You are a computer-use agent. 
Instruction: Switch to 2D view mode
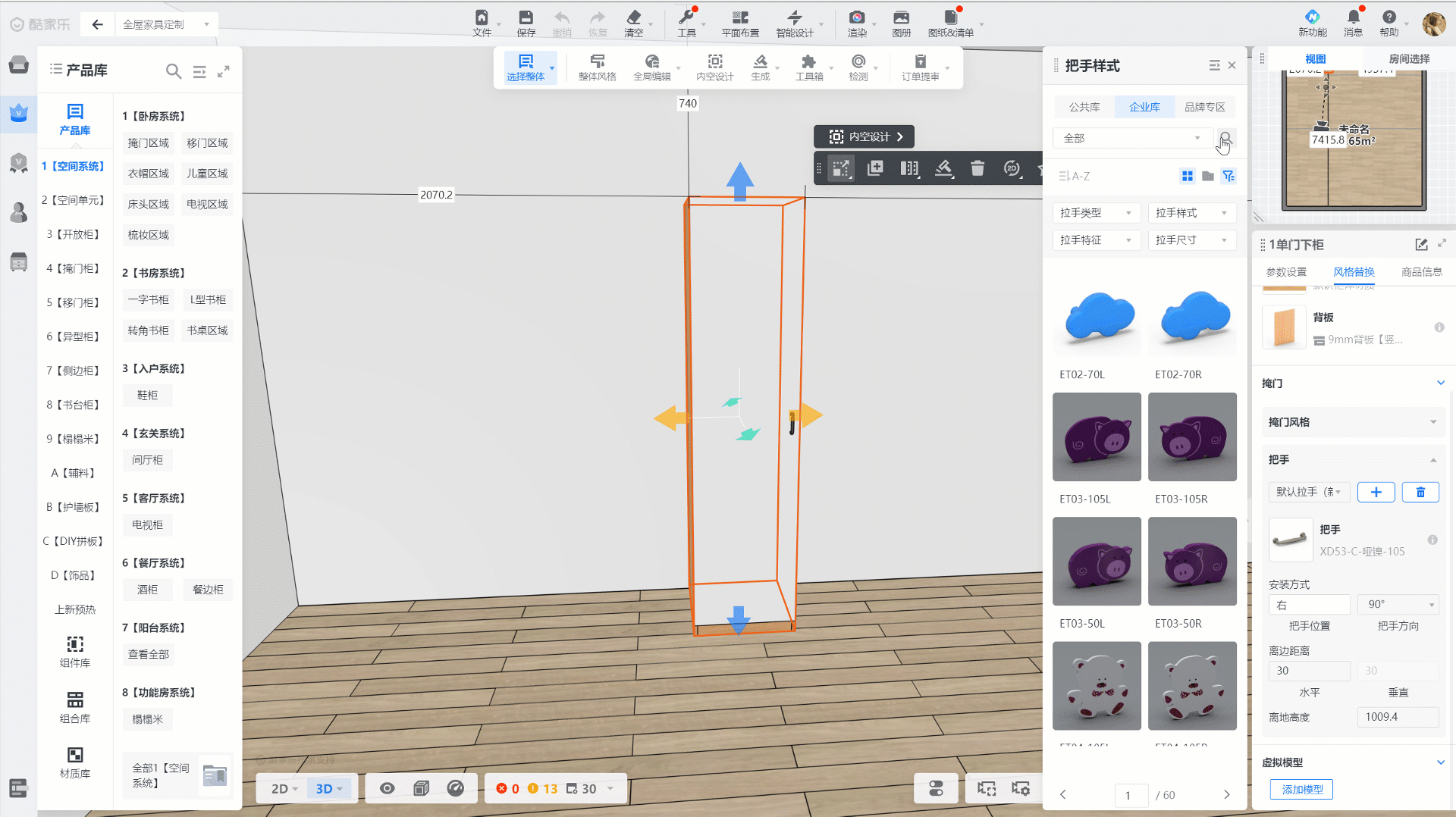tap(280, 789)
